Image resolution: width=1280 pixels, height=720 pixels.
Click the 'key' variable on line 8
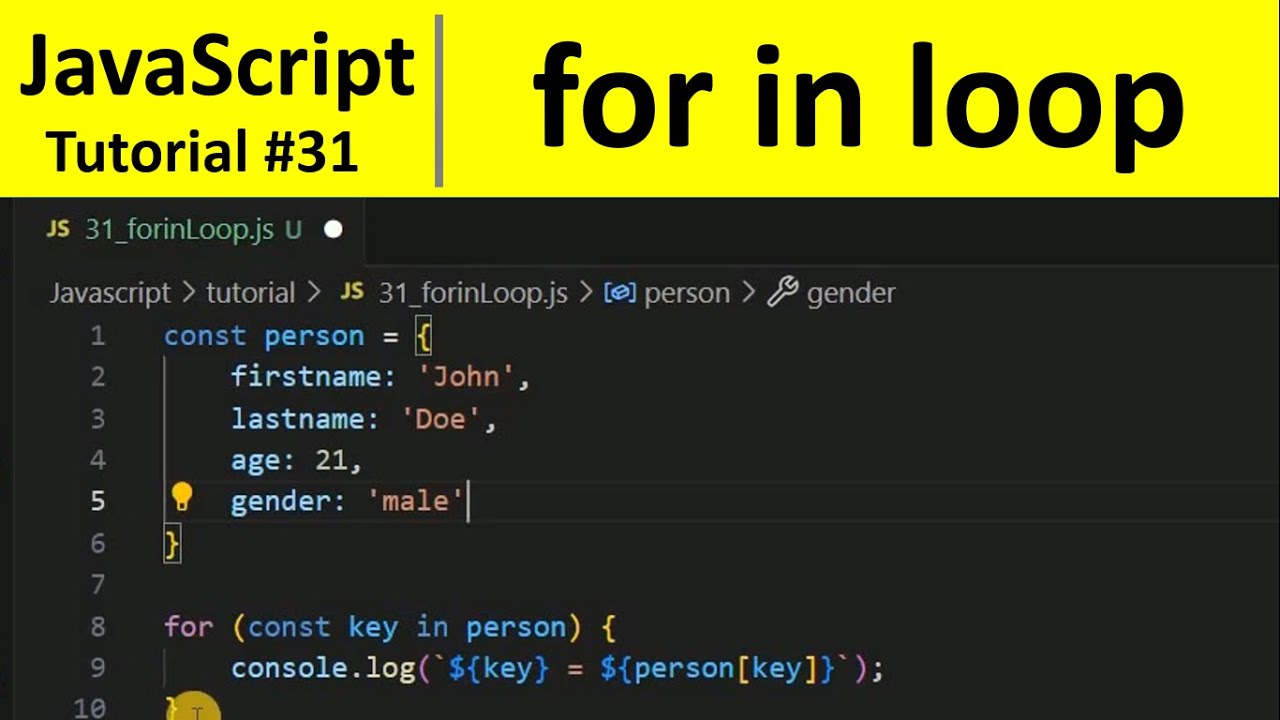click(x=373, y=628)
